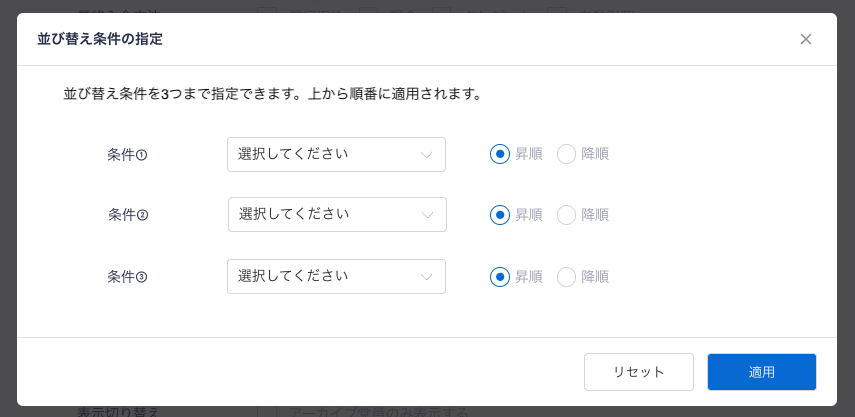Click the 条件① label
Image resolution: width=855 pixels, height=417 pixels.
[127, 155]
